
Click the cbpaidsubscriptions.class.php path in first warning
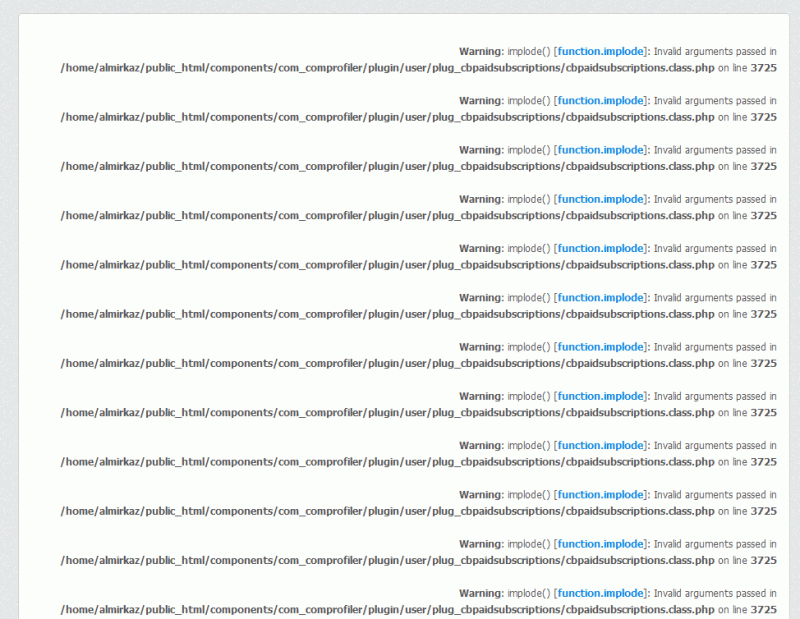coord(387,68)
